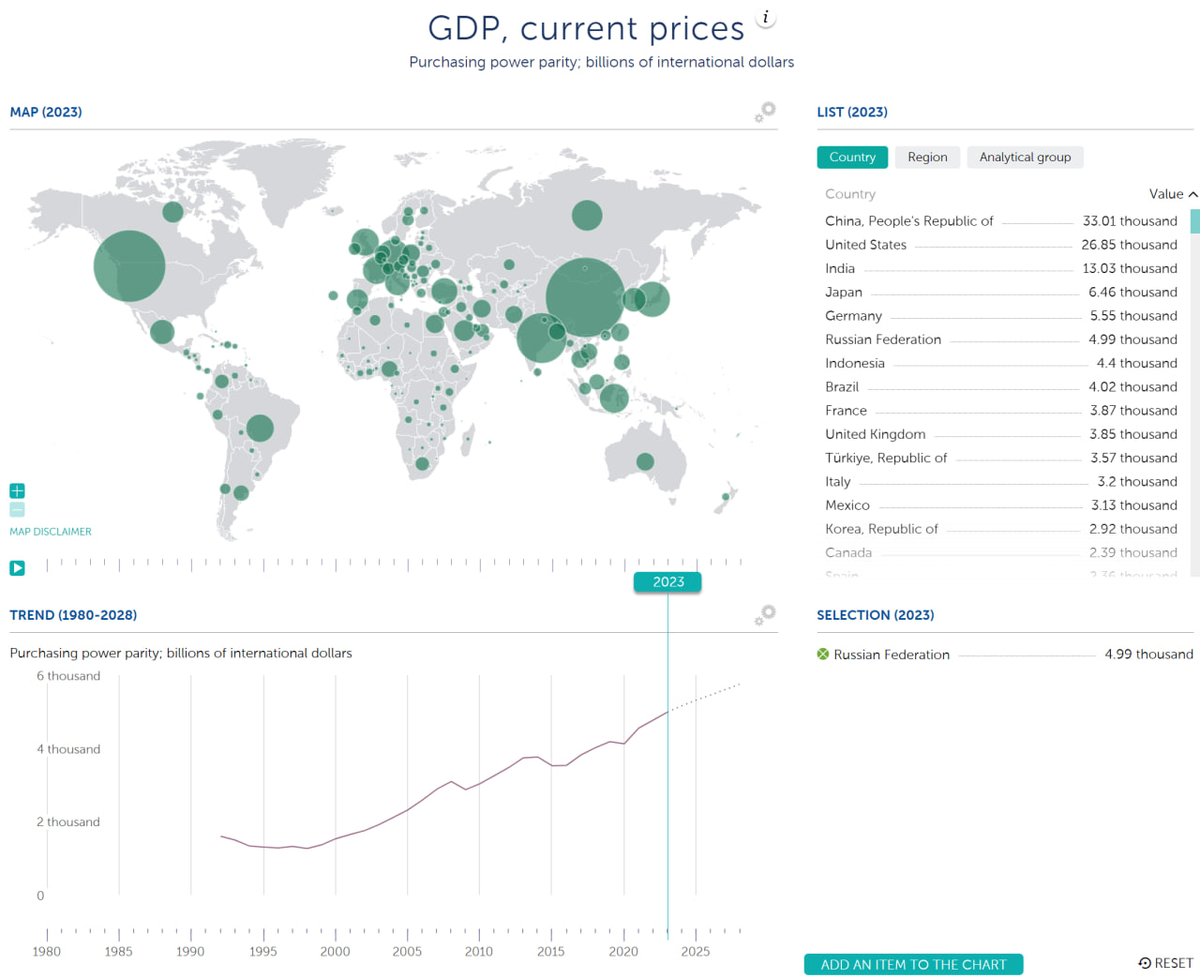1200x979 pixels.
Task: Click the 2023 year marker on the timeline
Action: tap(668, 582)
